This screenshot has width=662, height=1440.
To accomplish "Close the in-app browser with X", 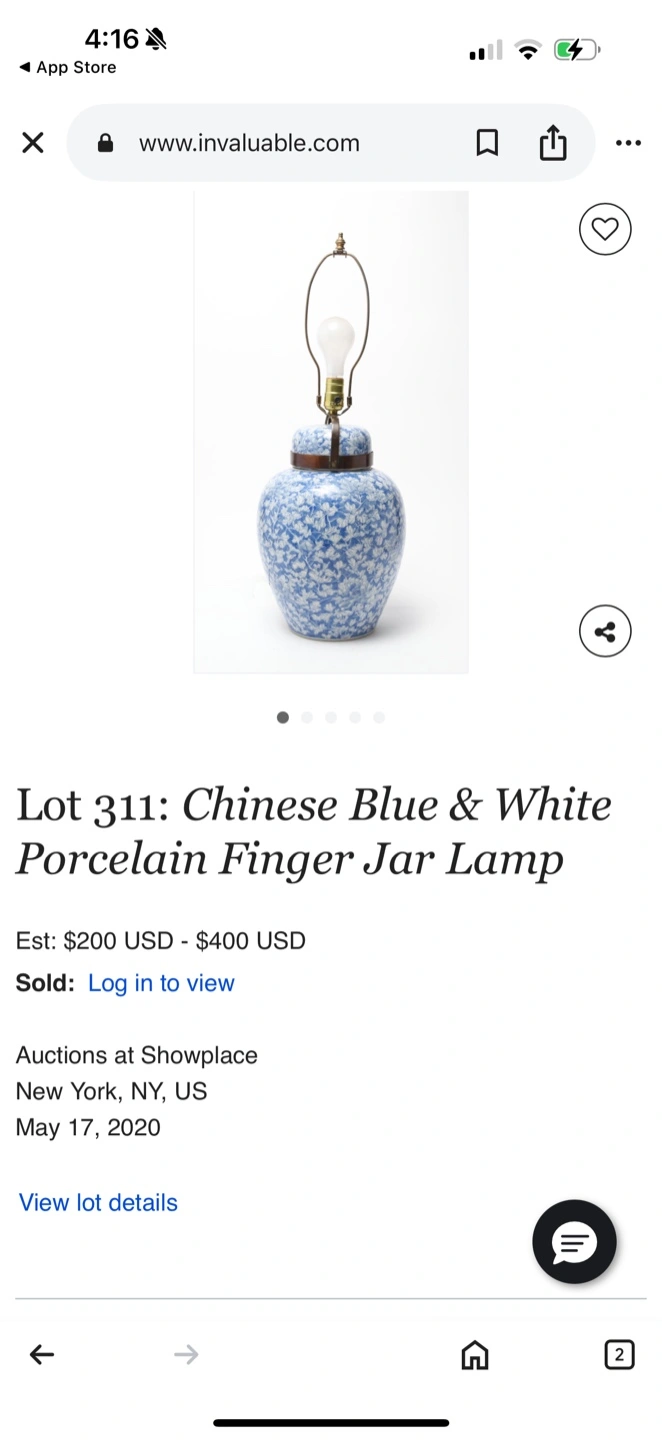I will [x=33, y=143].
